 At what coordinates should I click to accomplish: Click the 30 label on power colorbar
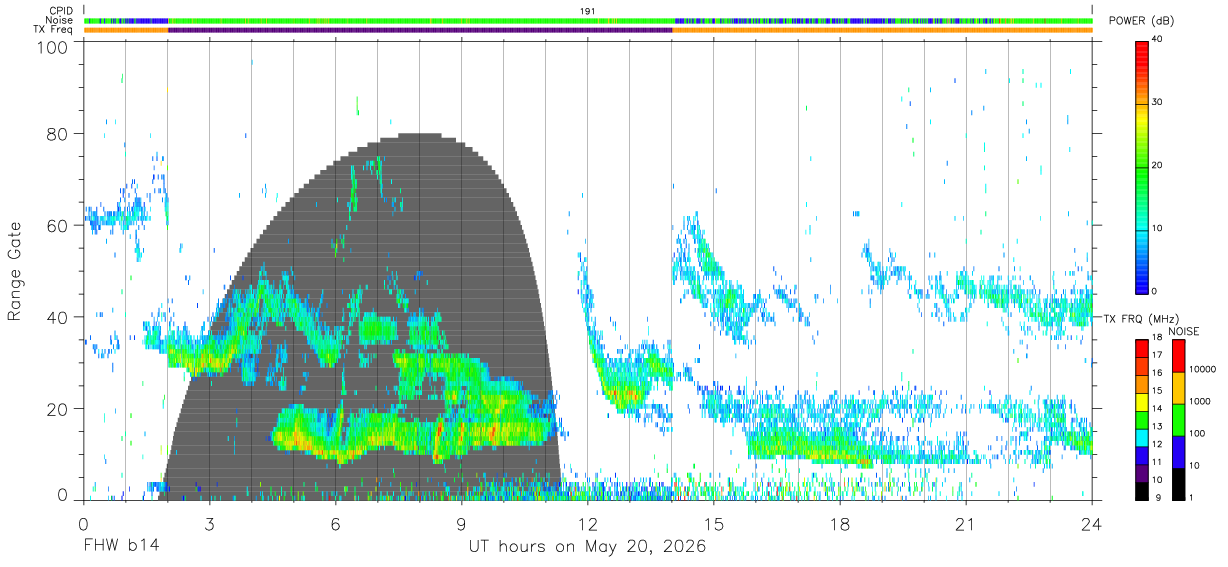tap(1156, 103)
